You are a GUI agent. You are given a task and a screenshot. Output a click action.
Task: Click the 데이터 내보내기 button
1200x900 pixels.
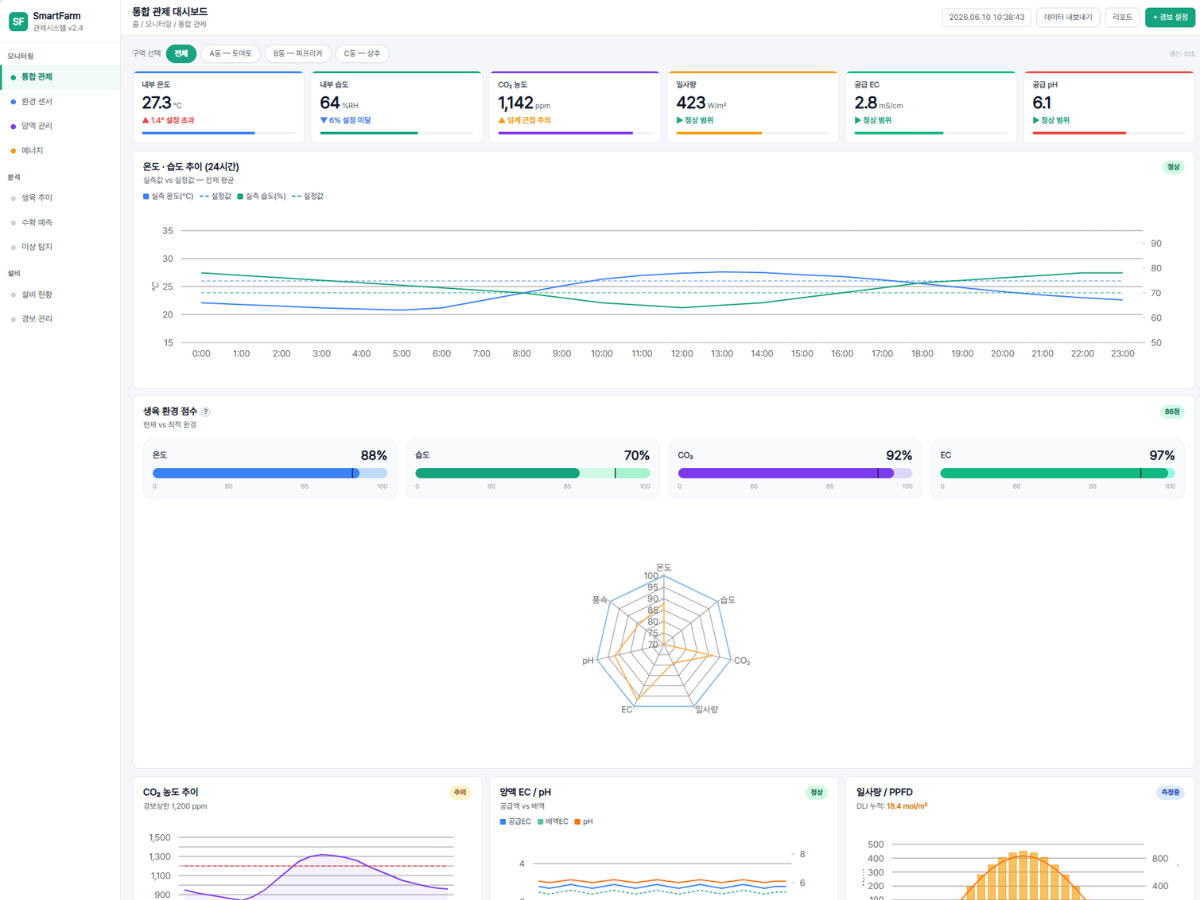(1068, 17)
